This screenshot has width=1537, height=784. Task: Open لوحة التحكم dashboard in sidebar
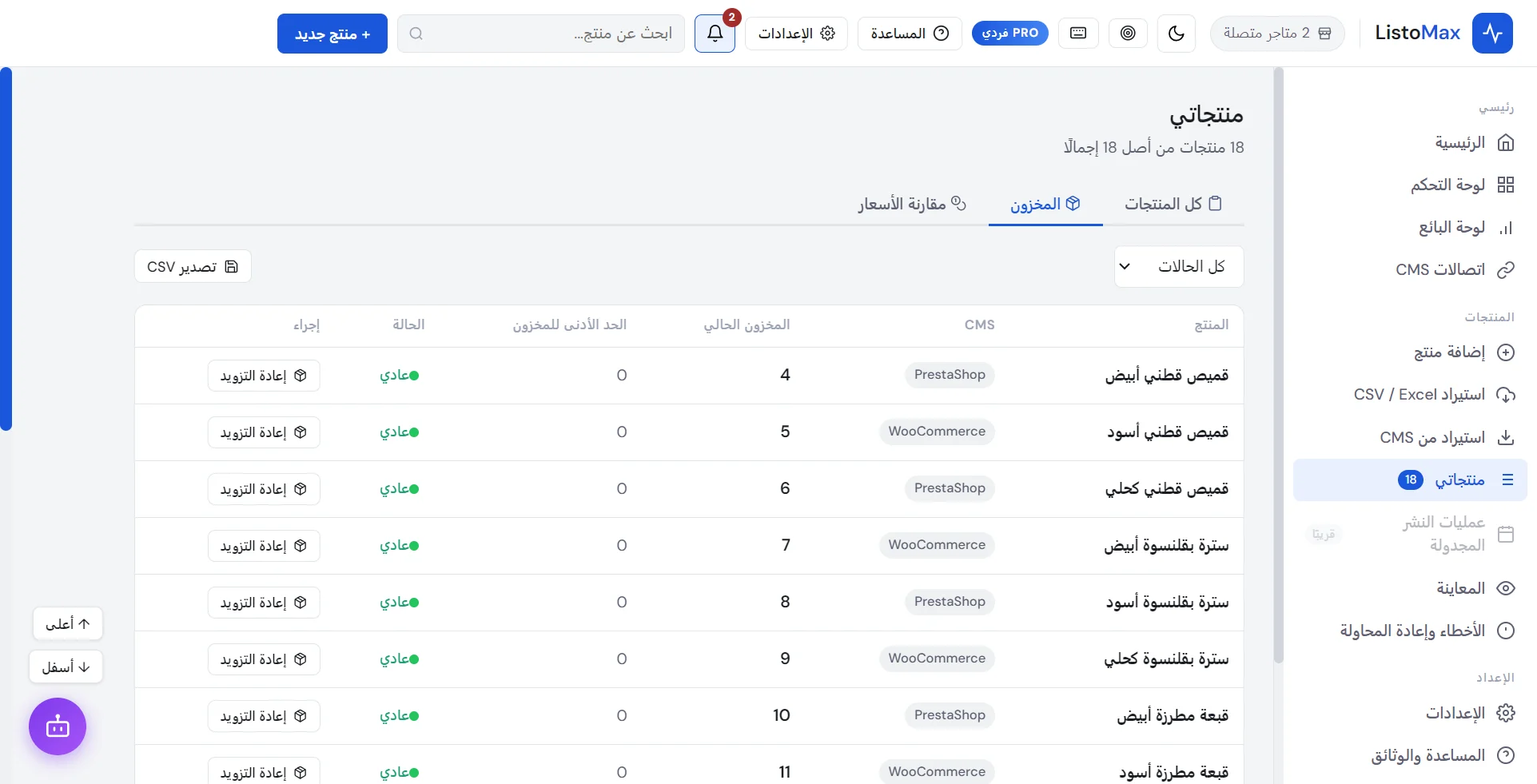pyautogui.click(x=1411, y=185)
